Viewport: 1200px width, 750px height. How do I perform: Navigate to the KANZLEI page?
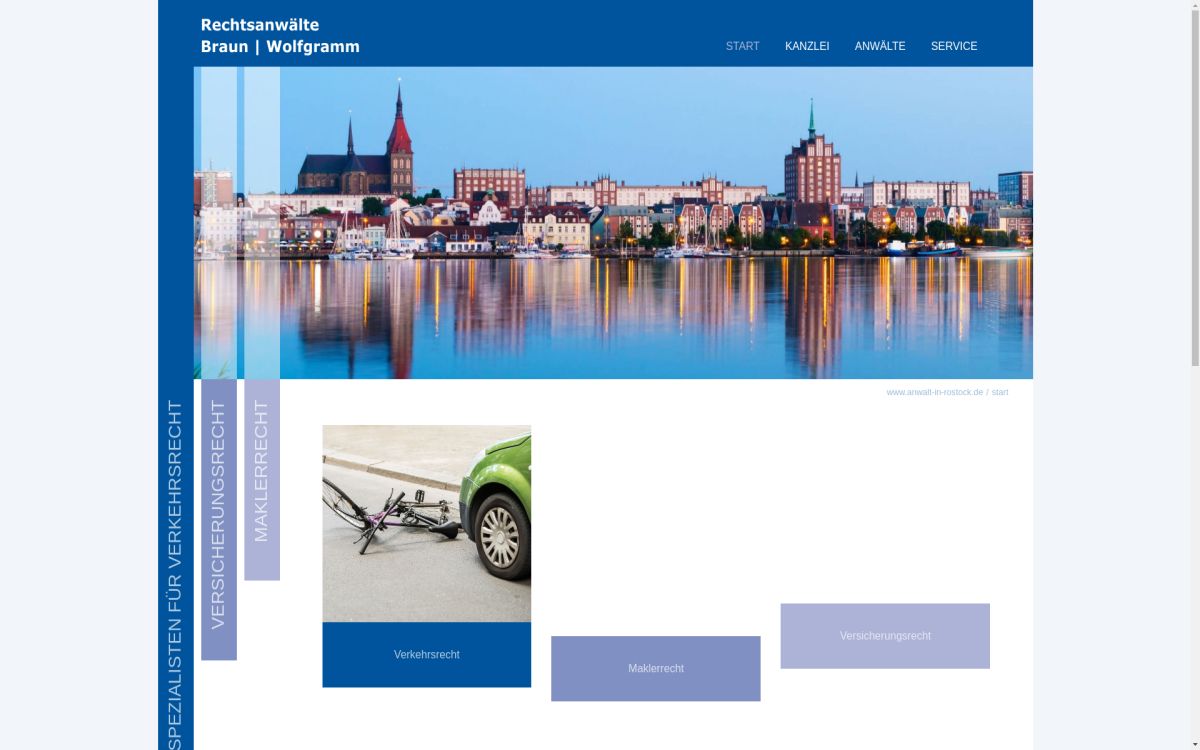(807, 46)
